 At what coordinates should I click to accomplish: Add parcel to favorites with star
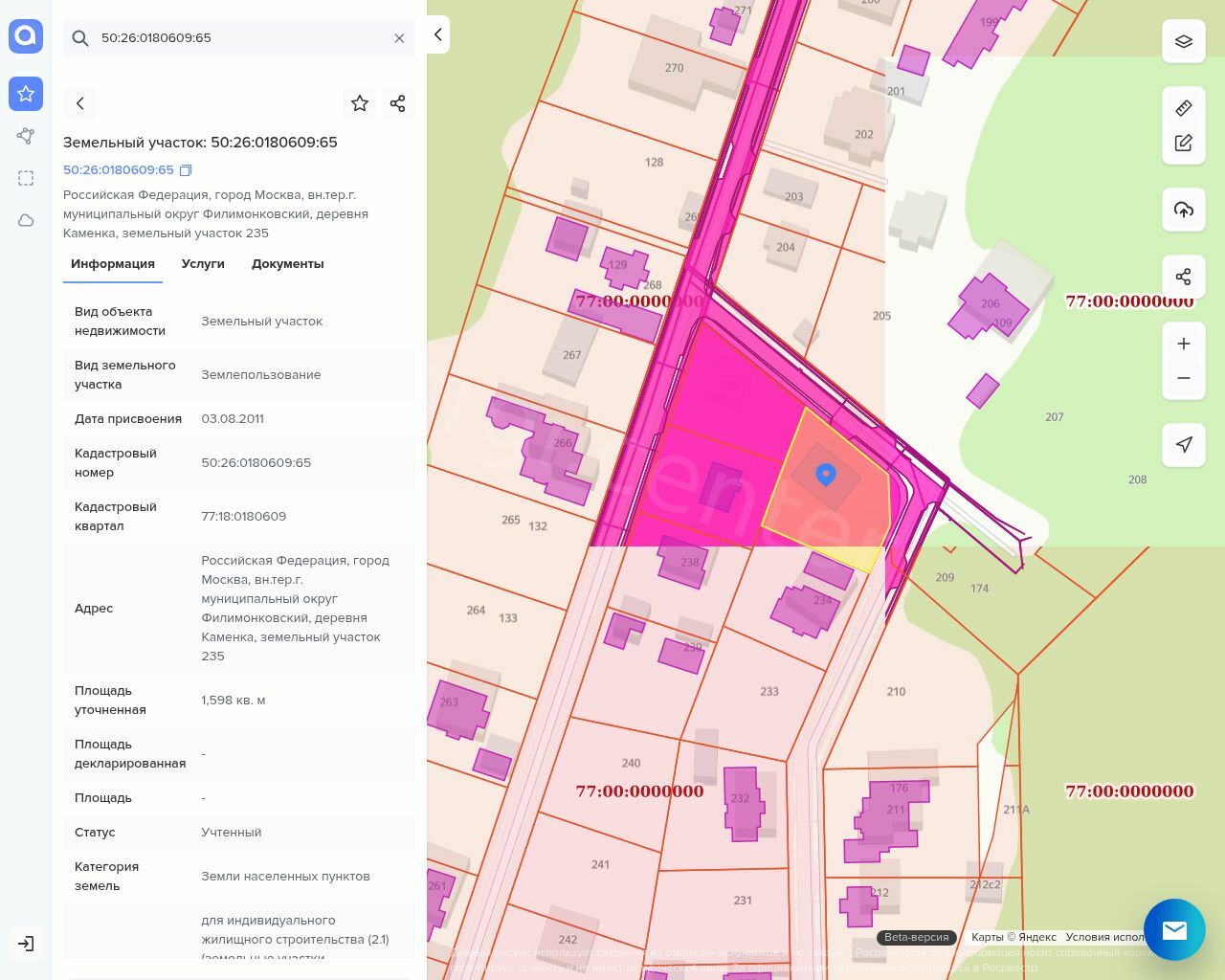[360, 103]
